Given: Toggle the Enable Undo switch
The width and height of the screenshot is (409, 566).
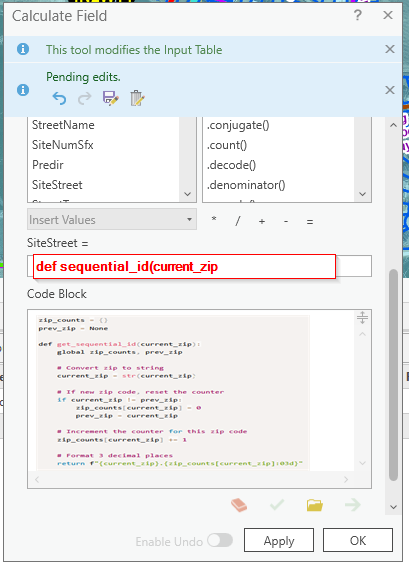Looking at the screenshot, I should (x=220, y=540).
